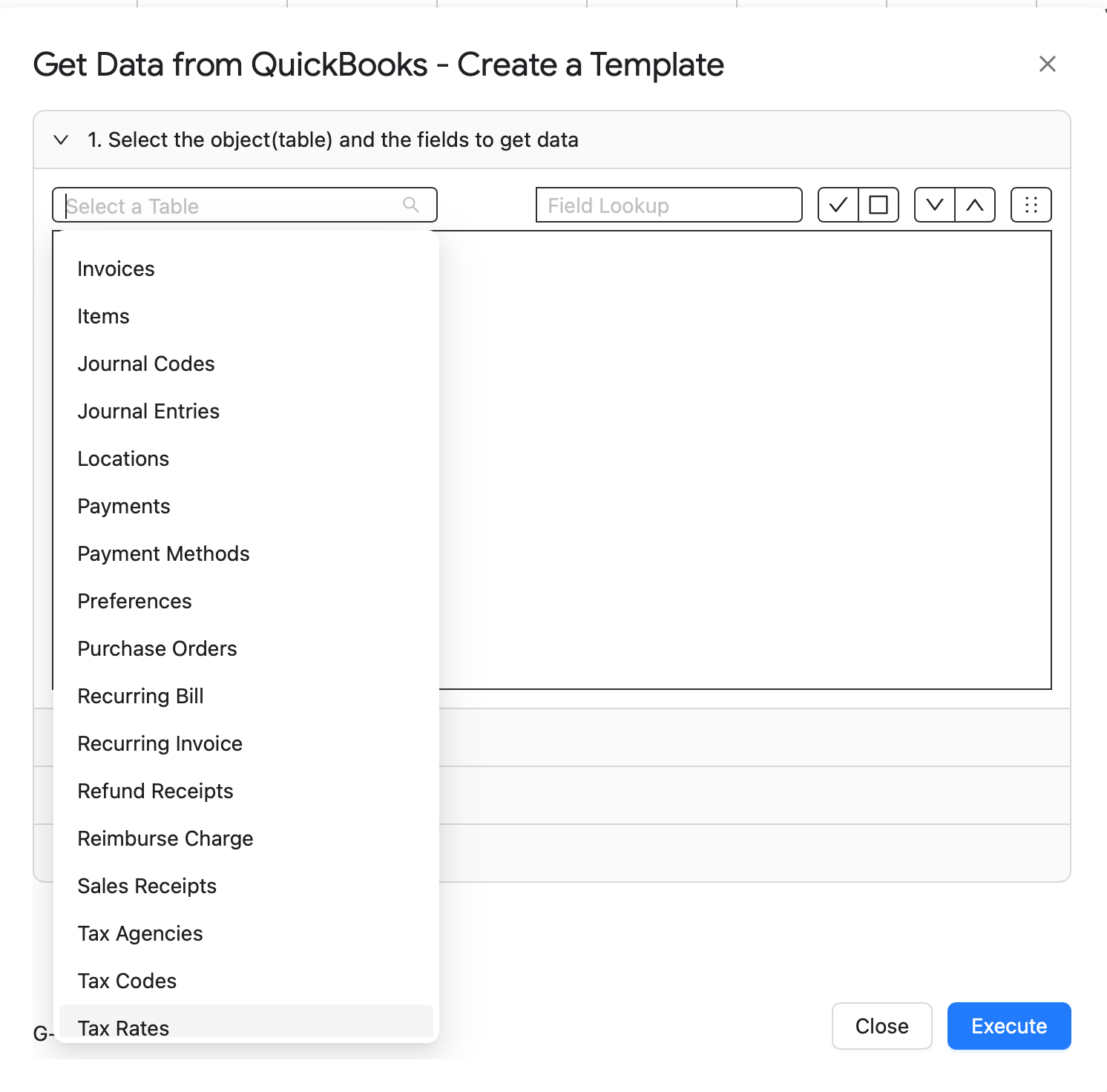Choose Purchase Orders table
The height and width of the screenshot is (1092, 1107).
[246, 648]
